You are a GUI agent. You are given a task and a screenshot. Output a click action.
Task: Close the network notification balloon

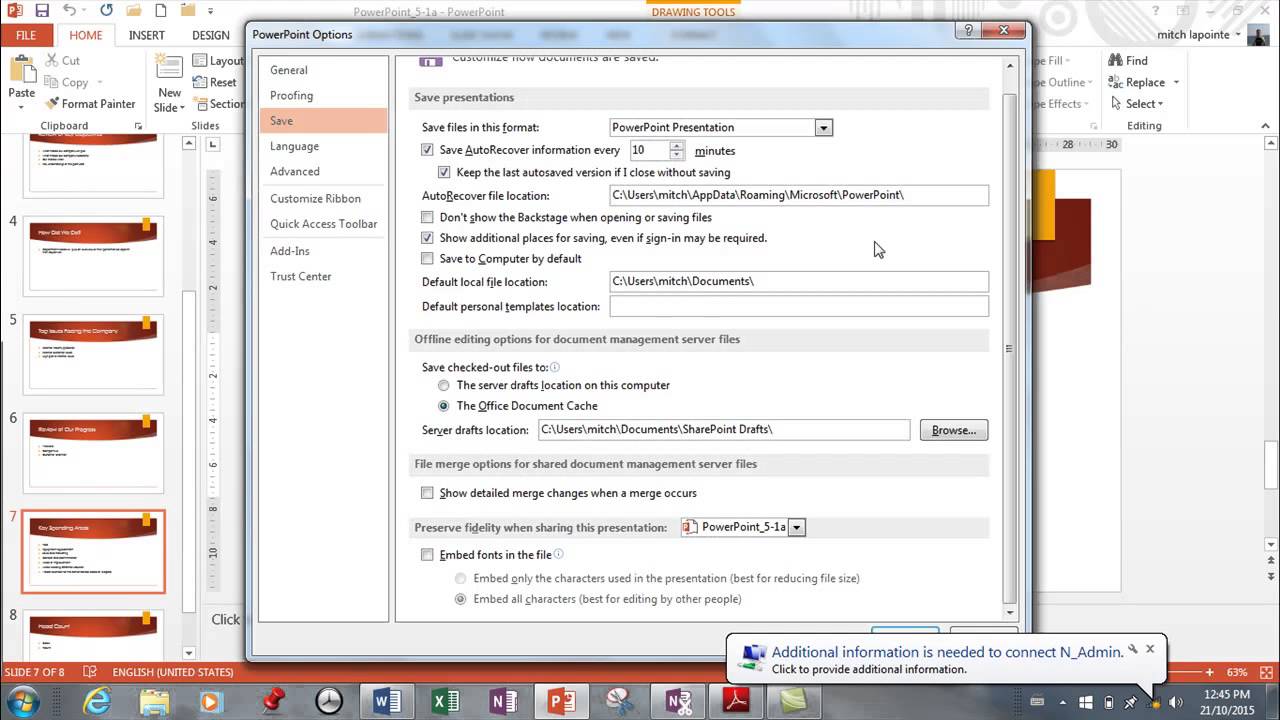click(x=1150, y=649)
